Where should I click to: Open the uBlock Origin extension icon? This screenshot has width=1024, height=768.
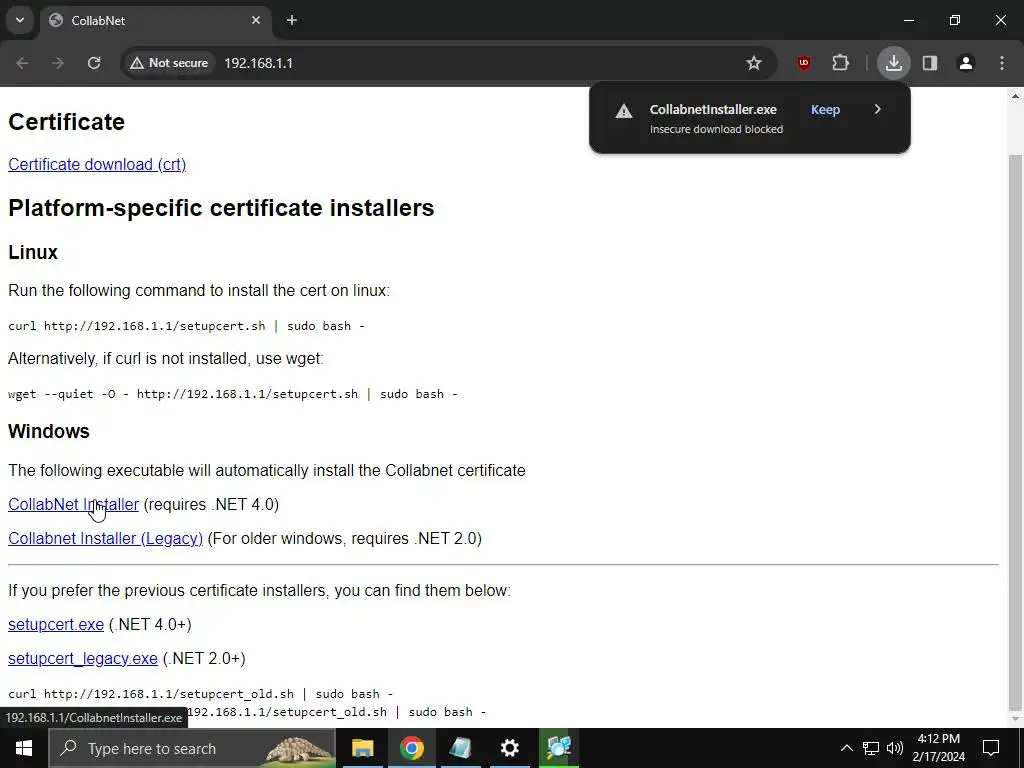[804, 63]
